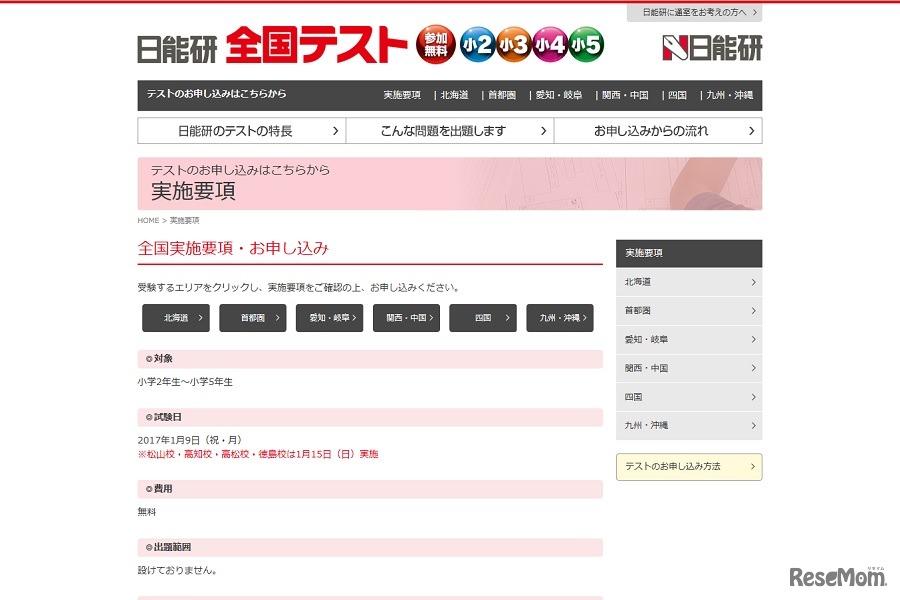The image size is (900, 600).
Task: Click the 全国実施要項・お申し込み heading
Action: point(233,248)
